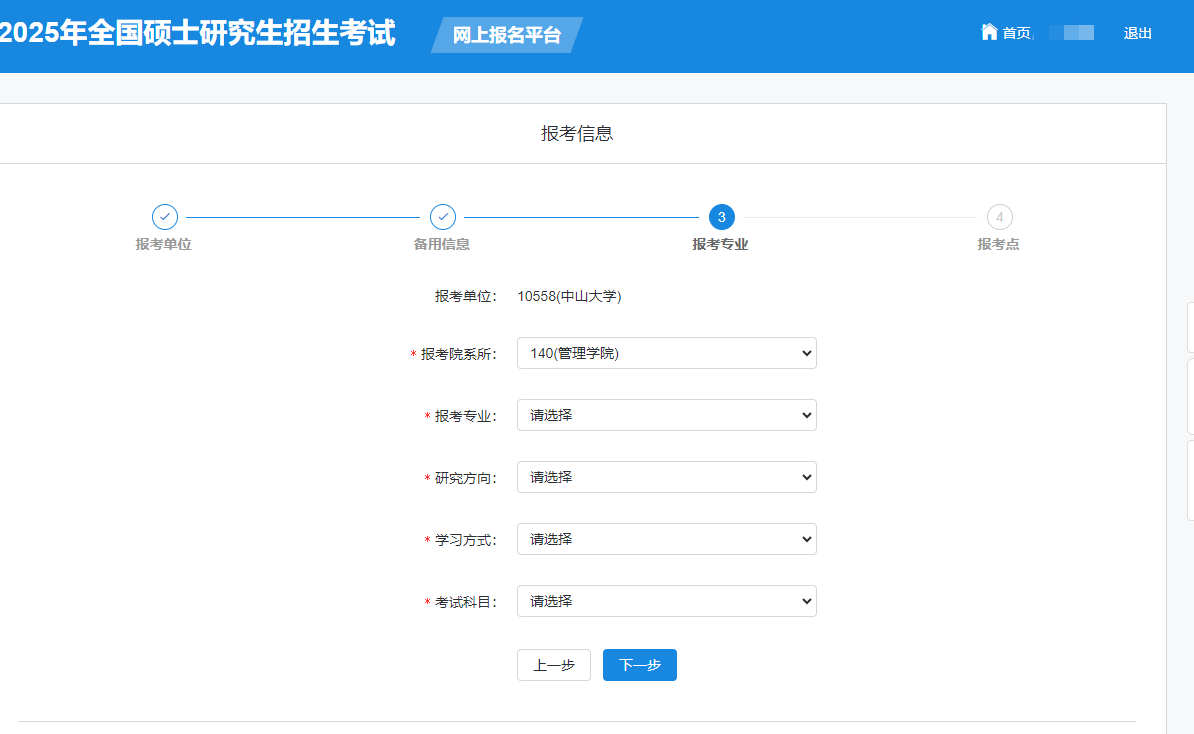Open the 考试科目 dropdown
The image size is (1194, 734).
pos(666,601)
